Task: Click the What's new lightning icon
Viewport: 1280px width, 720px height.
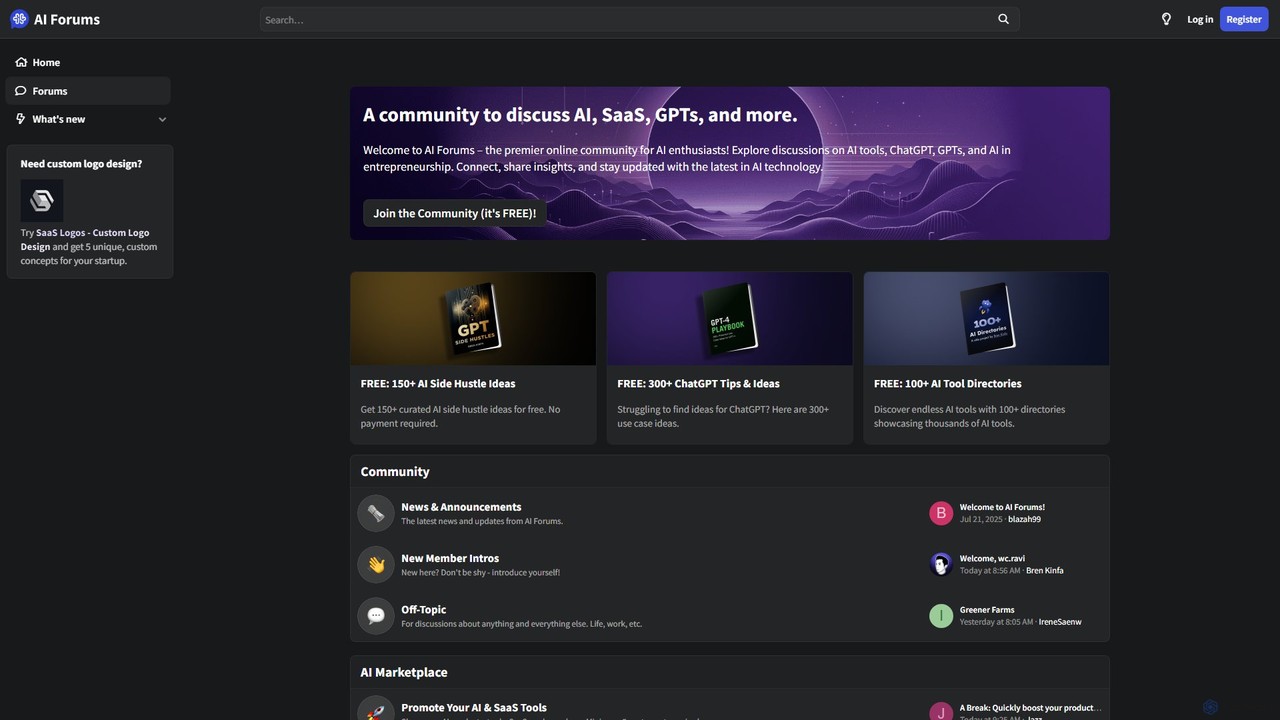Action: [x=21, y=119]
